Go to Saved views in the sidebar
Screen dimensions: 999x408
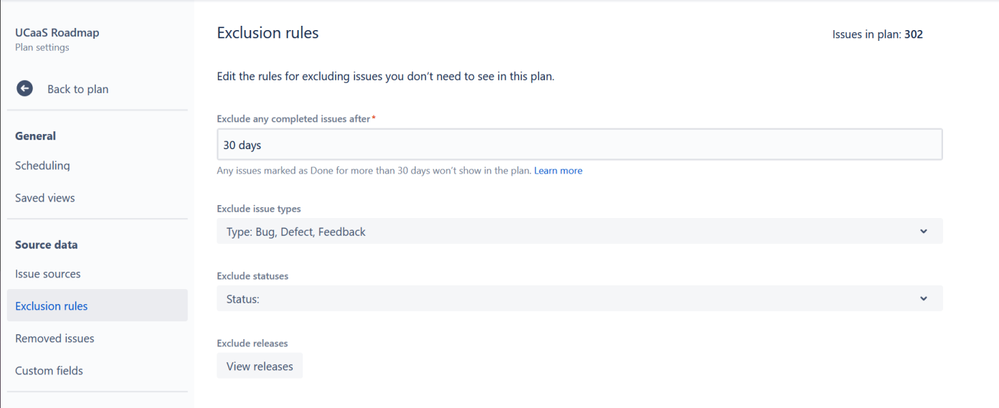(x=45, y=198)
